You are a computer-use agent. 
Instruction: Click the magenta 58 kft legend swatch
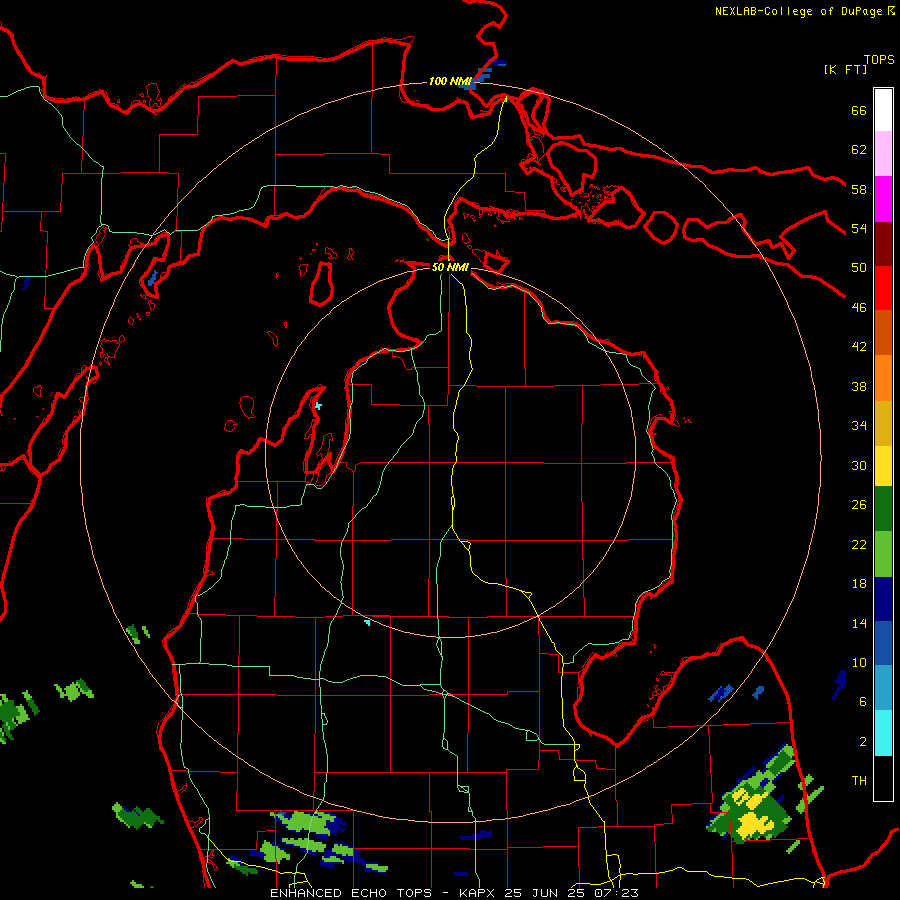[x=883, y=199]
